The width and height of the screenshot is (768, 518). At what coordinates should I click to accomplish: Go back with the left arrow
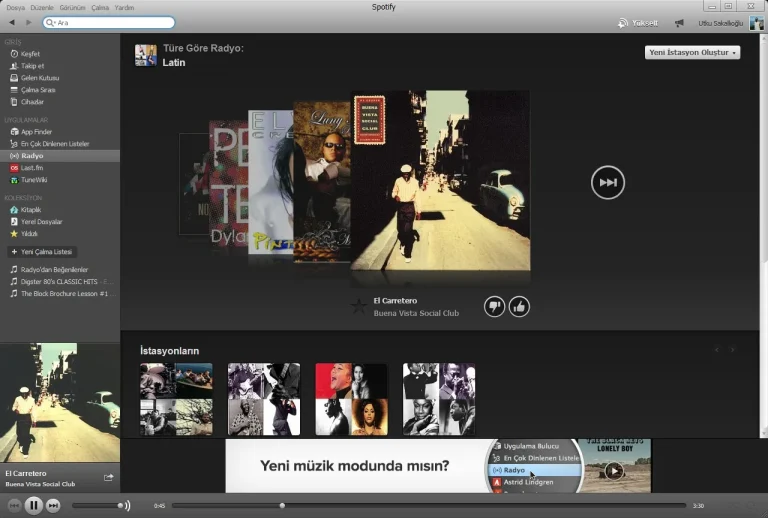tap(12, 23)
